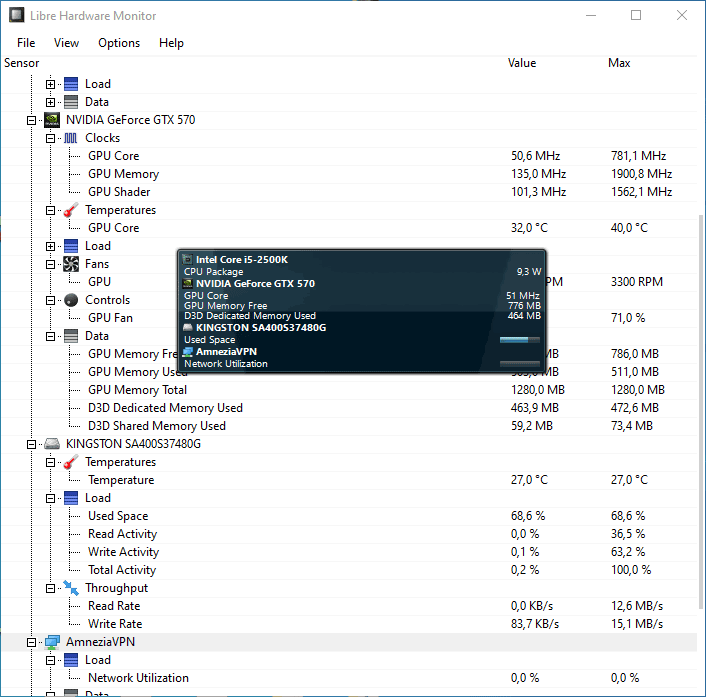
Task: Click the Controls knob icon
Action: [x=71, y=300]
